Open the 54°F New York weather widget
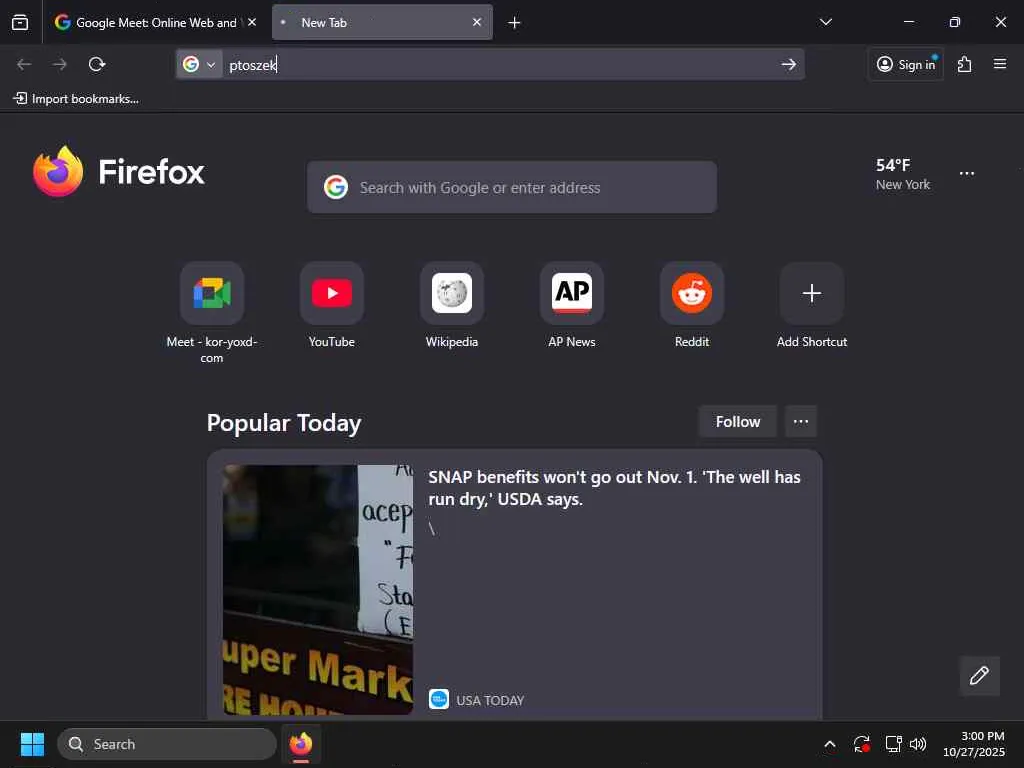Viewport: 1024px width, 768px height. pyautogui.click(x=903, y=174)
